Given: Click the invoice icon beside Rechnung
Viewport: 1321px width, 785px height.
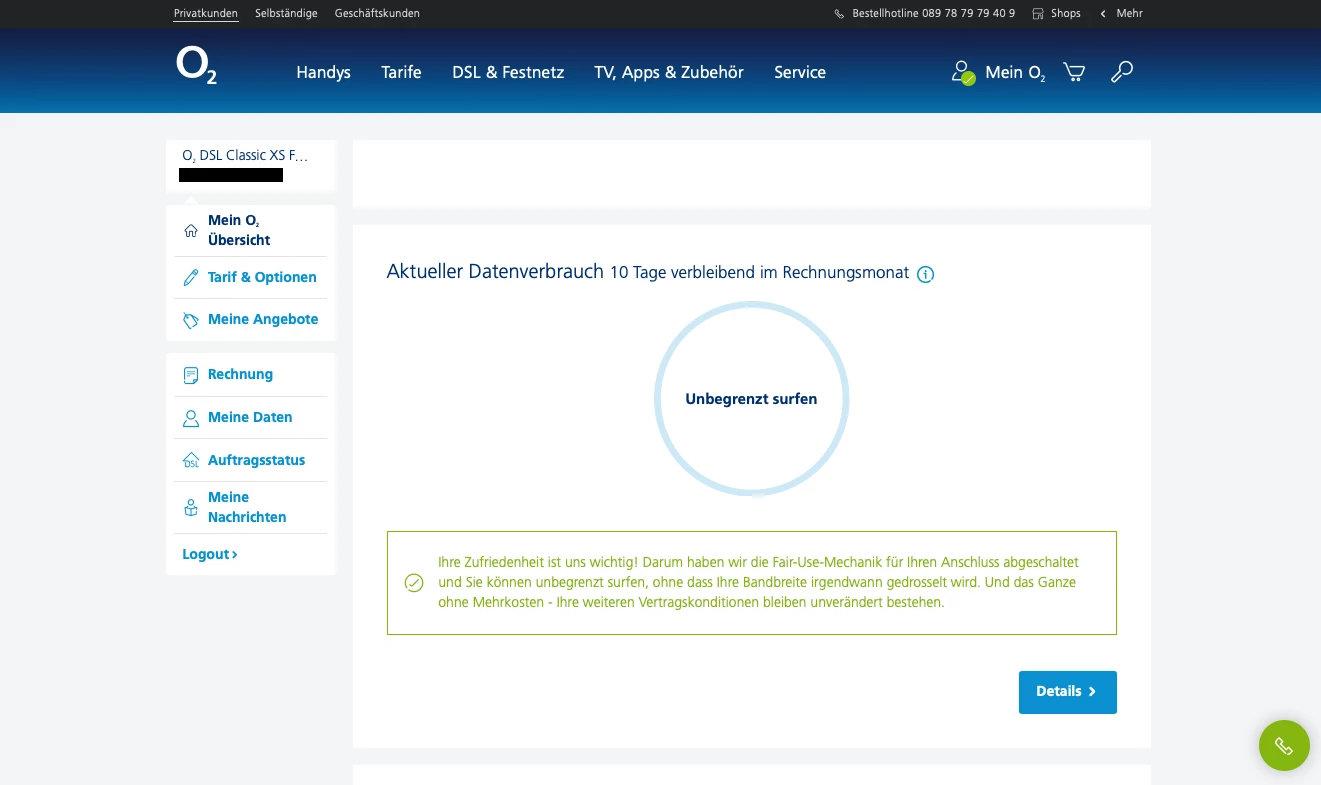Looking at the screenshot, I should [191, 375].
